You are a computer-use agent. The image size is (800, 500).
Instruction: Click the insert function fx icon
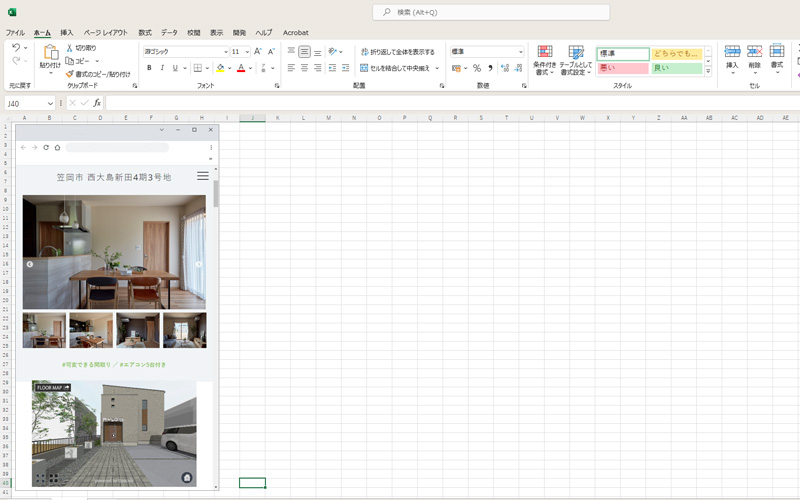(97, 103)
